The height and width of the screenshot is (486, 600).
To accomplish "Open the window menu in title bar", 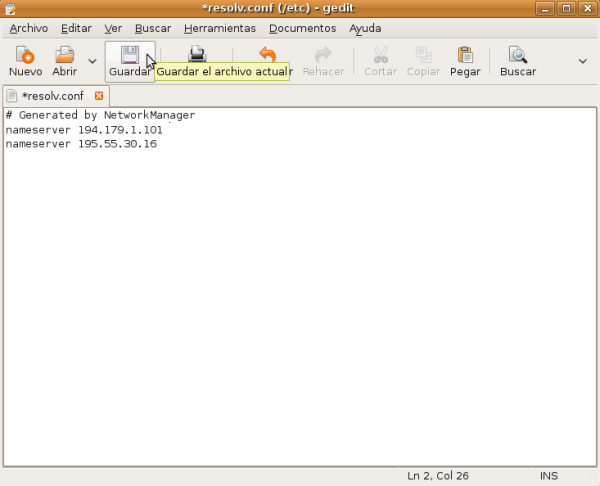I will [x=11, y=9].
